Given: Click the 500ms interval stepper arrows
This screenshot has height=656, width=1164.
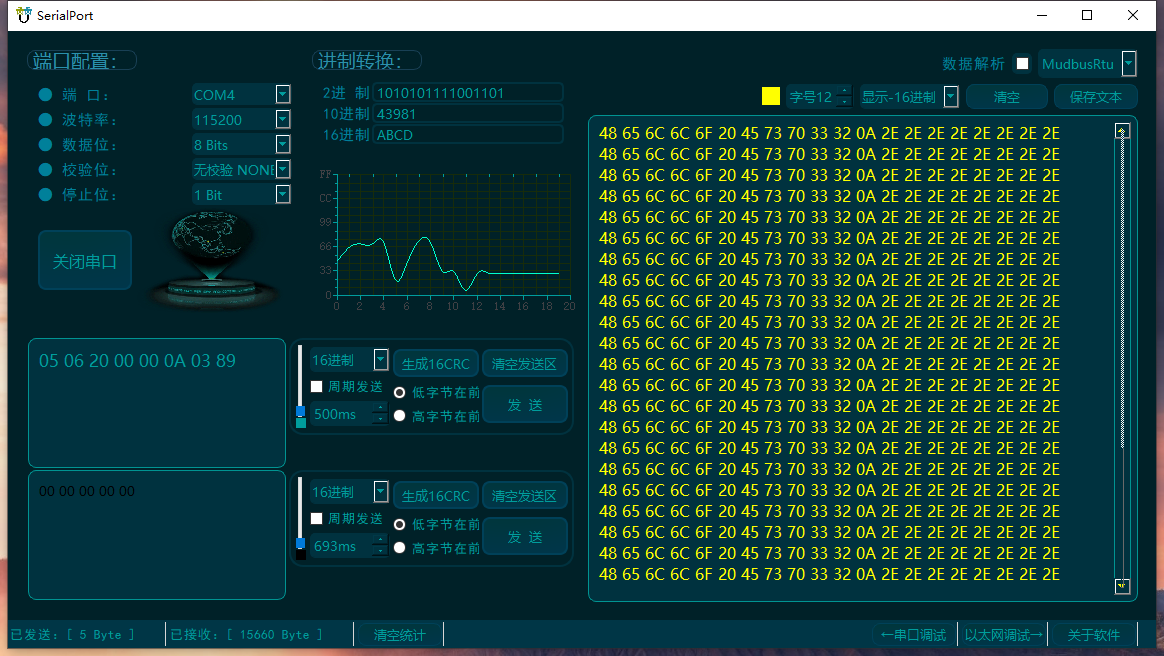Looking at the screenshot, I should 380,413.
